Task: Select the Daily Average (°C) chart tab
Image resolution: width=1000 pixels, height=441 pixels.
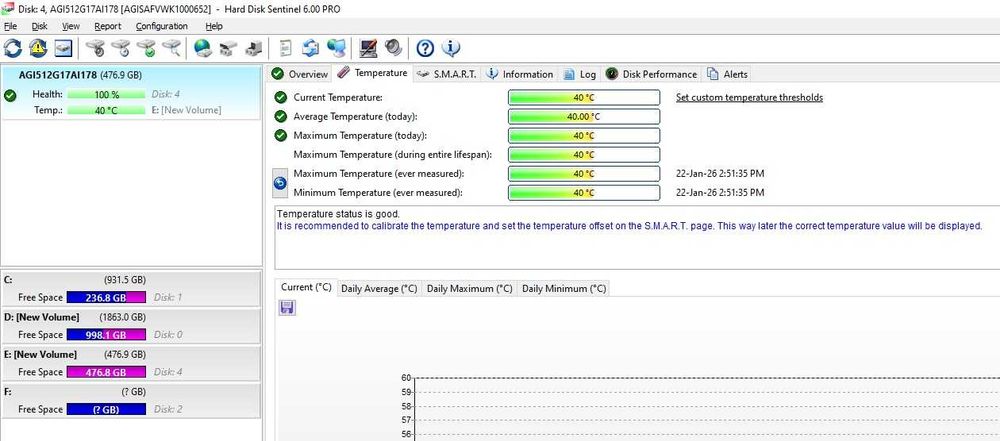Action: (x=379, y=288)
